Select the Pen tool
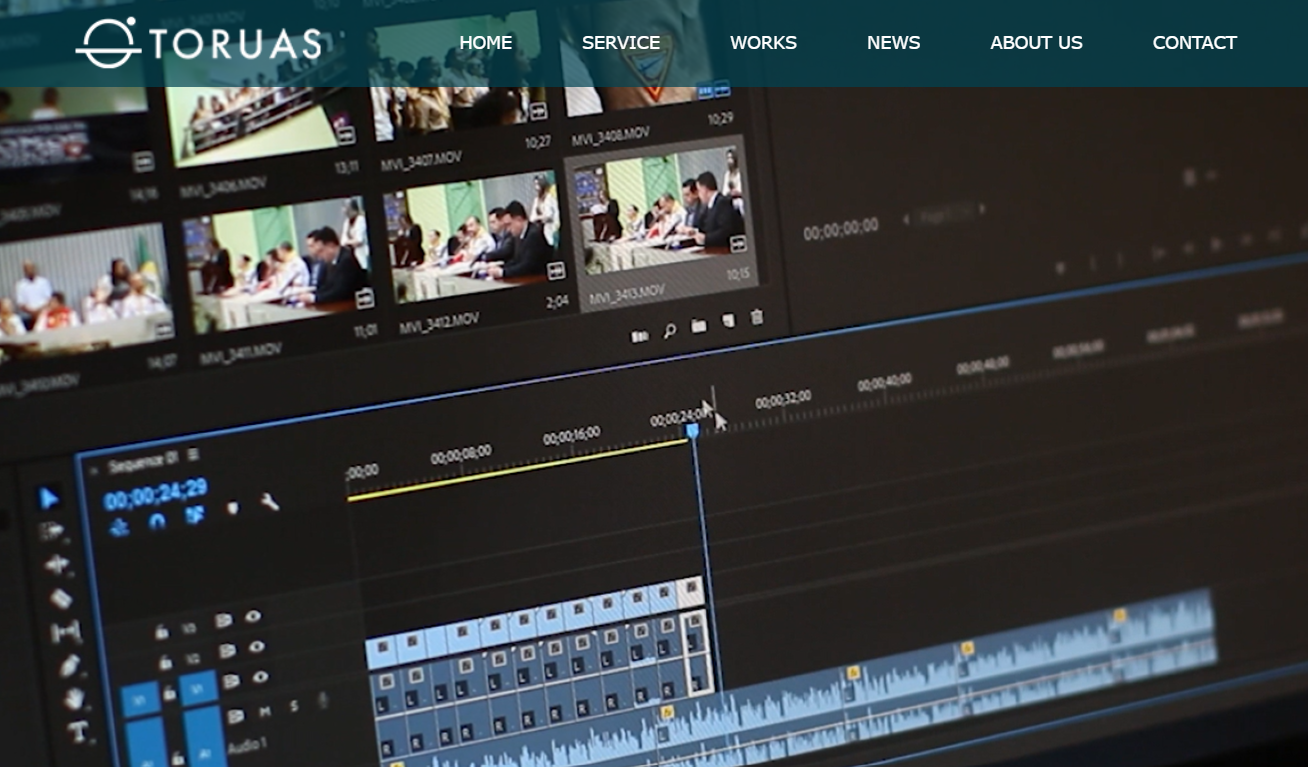Image resolution: width=1308 pixels, height=767 pixels. [69, 665]
